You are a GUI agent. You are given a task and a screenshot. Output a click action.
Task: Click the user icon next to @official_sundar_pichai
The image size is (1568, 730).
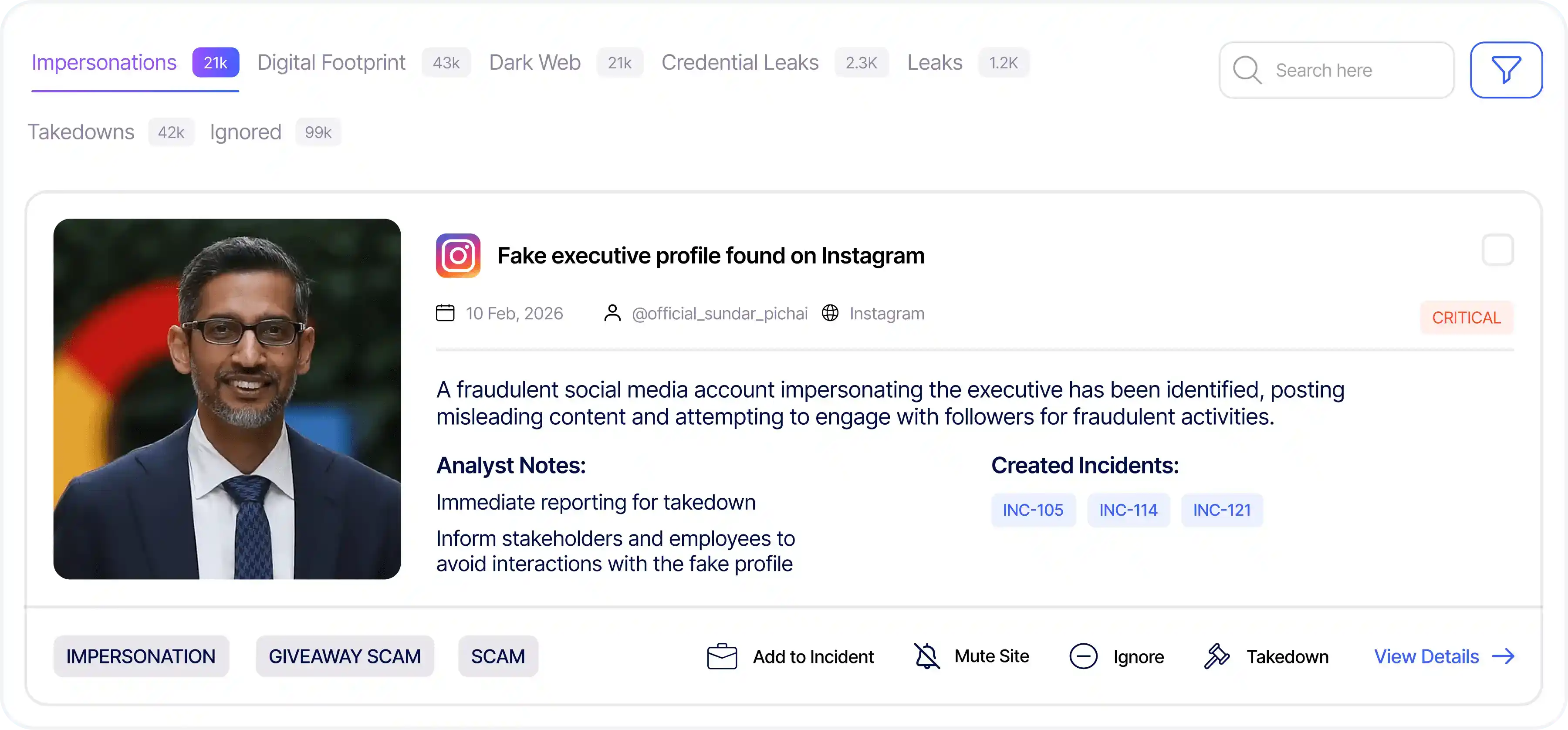pos(612,312)
